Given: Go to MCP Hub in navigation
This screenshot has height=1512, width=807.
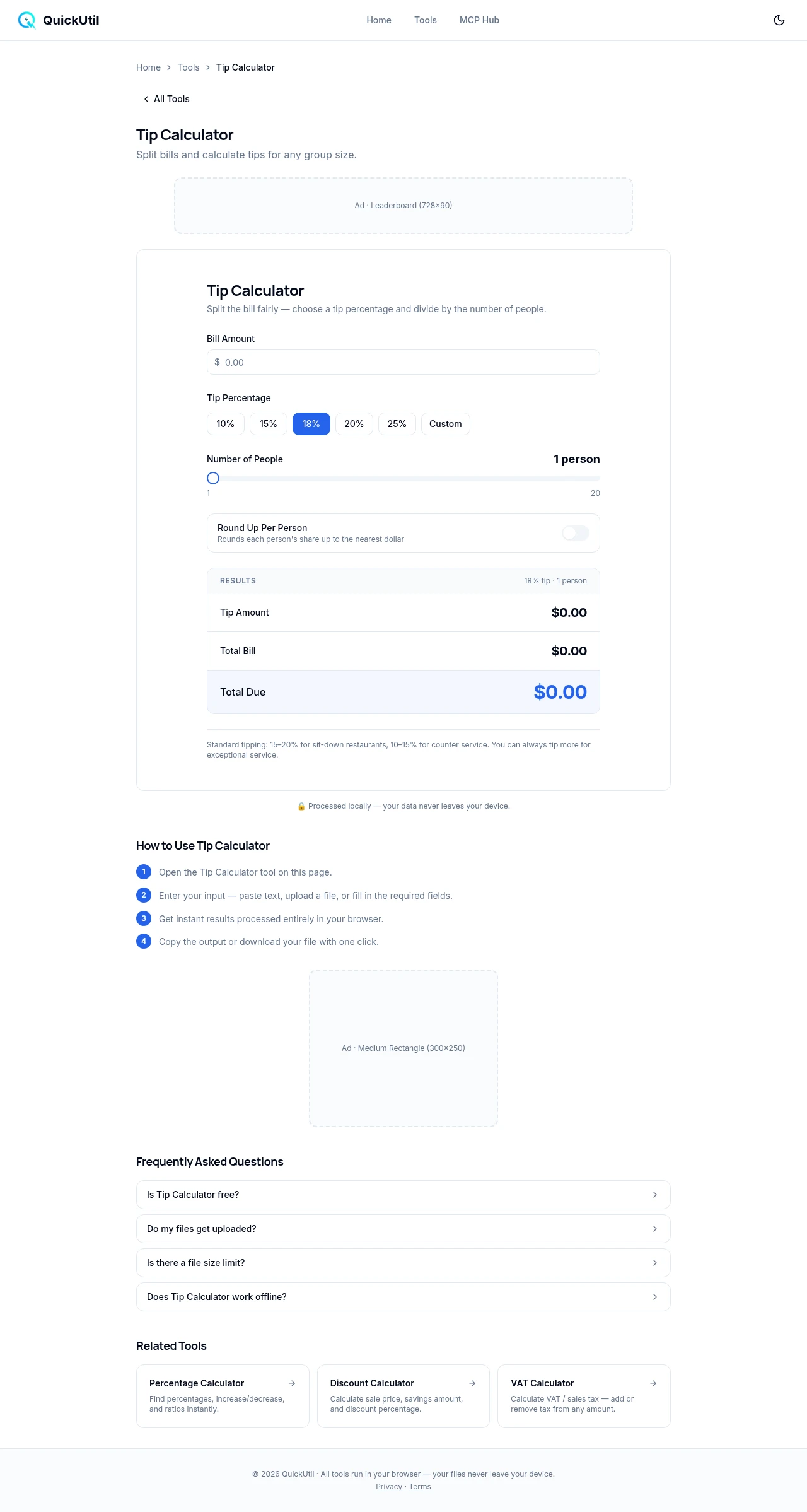Looking at the screenshot, I should point(479,20).
